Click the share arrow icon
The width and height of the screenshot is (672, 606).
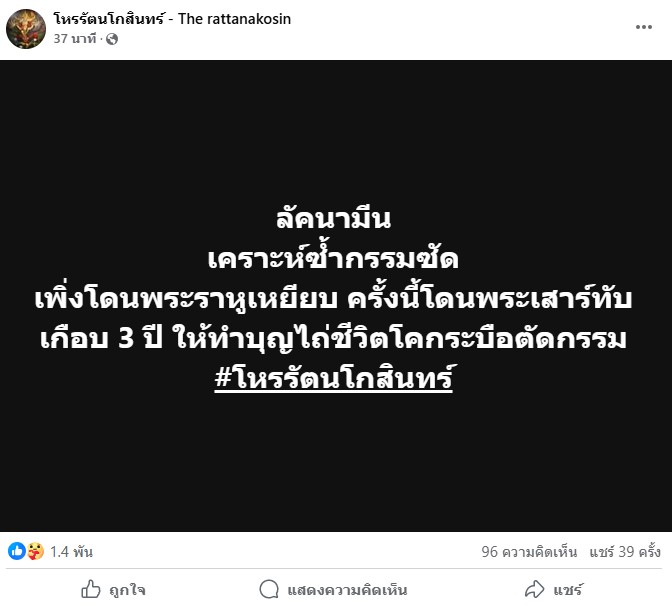pyautogui.click(x=534, y=589)
